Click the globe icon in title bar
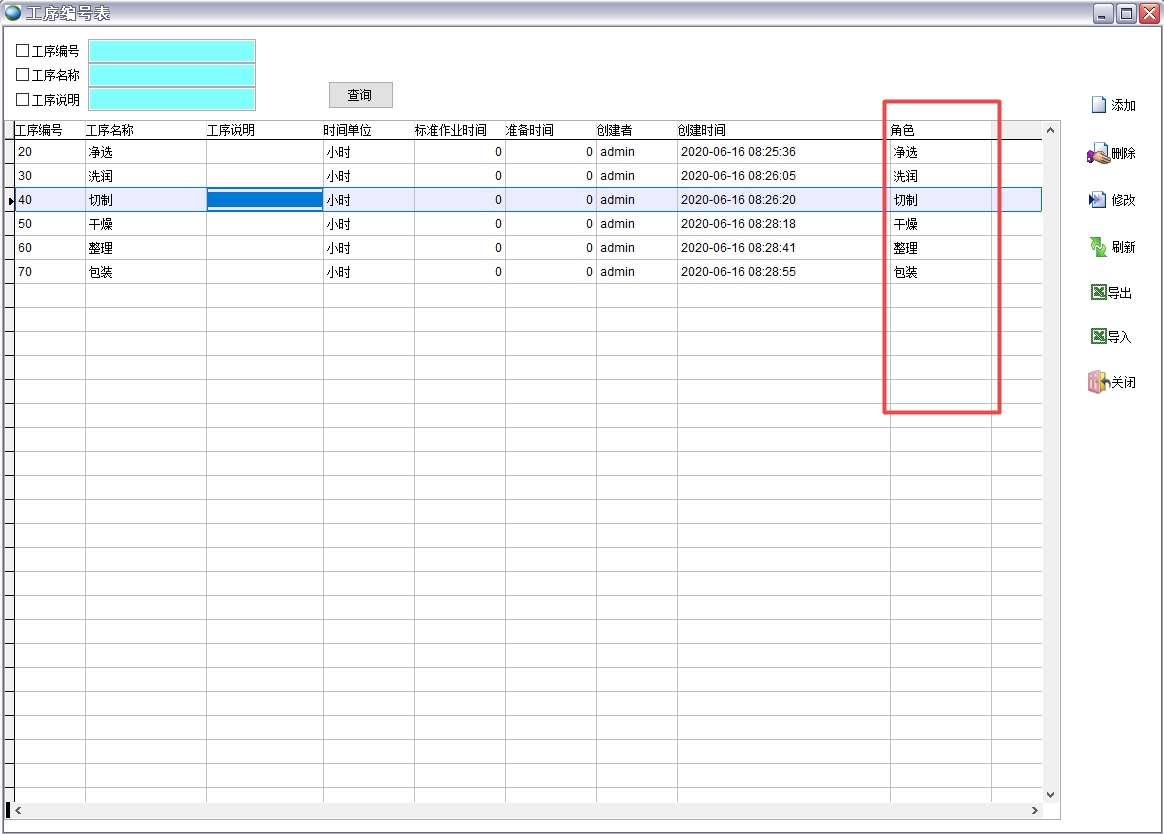The height and width of the screenshot is (834, 1164). [13, 13]
